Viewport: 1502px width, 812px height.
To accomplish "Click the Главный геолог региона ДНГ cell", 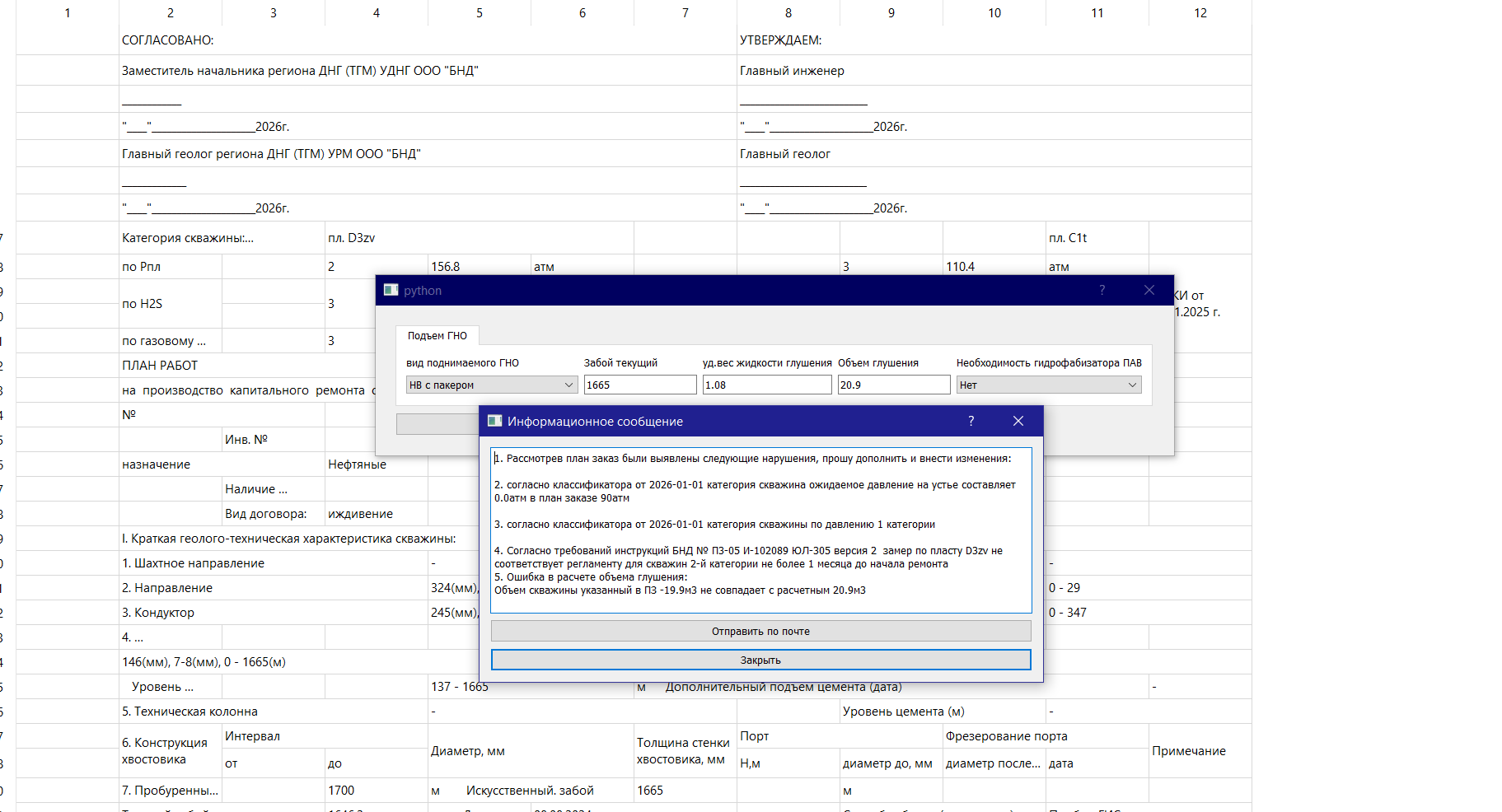I will (x=428, y=154).
